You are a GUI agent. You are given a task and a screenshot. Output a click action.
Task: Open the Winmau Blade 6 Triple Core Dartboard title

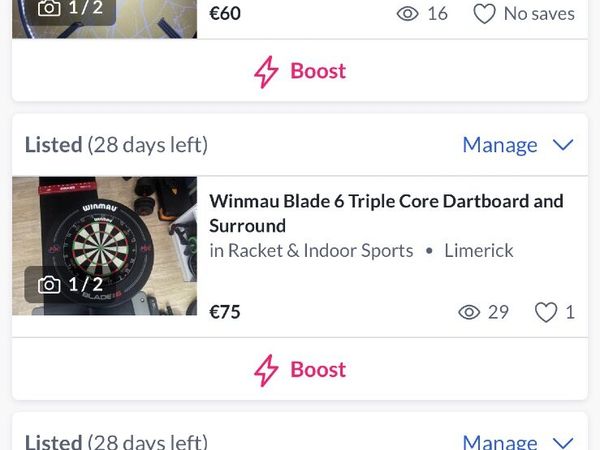pyautogui.click(x=386, y=213)
